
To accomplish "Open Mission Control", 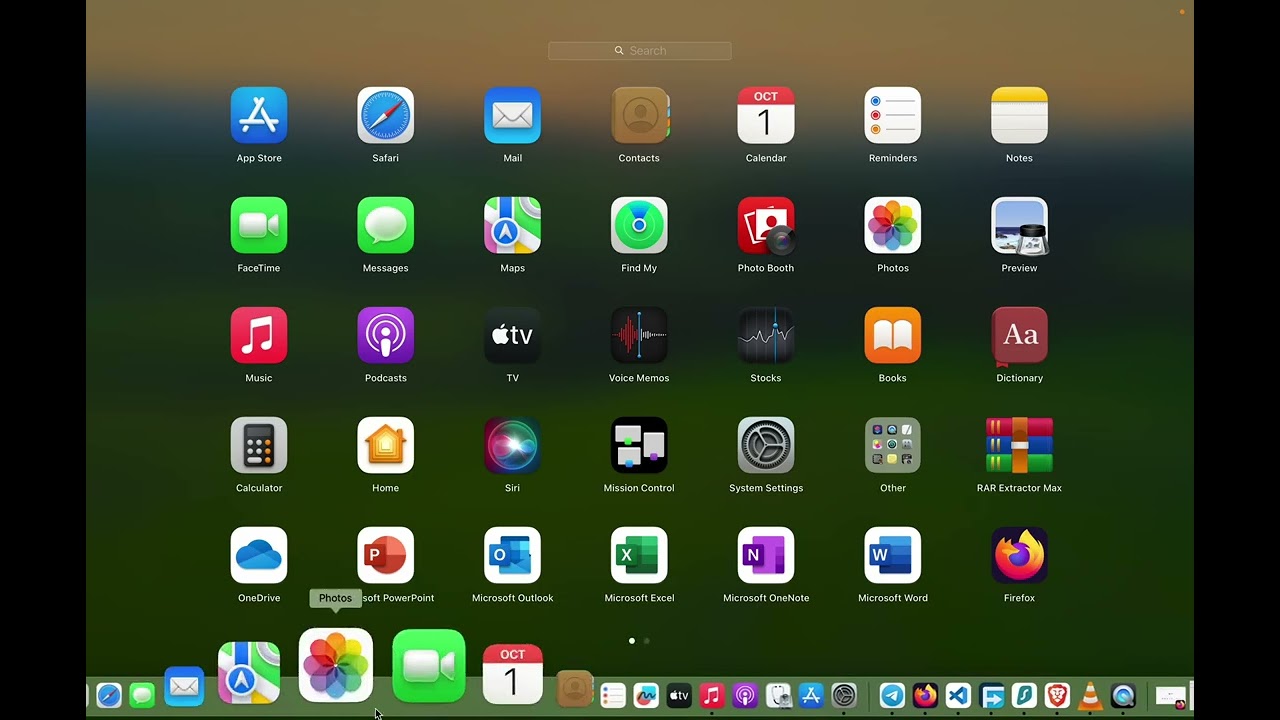I will 639,445.
